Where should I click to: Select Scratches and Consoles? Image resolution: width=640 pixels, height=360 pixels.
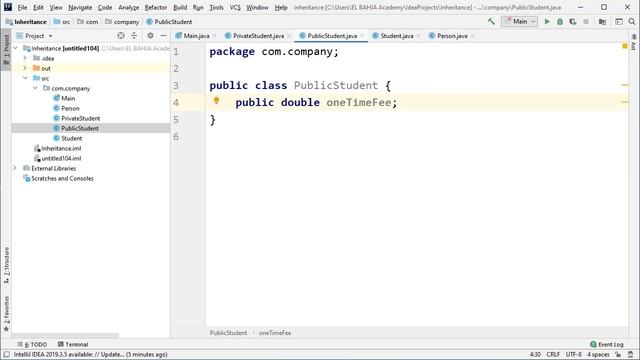coord(62,178)
